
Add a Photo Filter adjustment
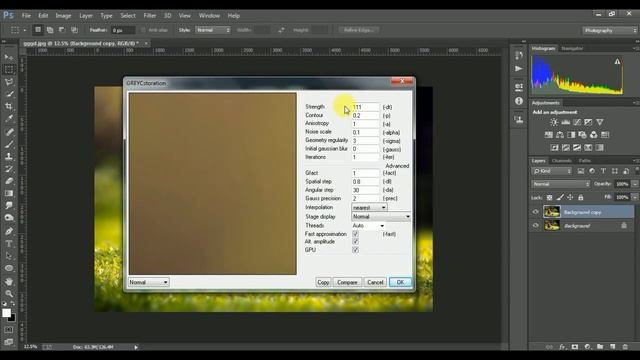pos(582,135)
